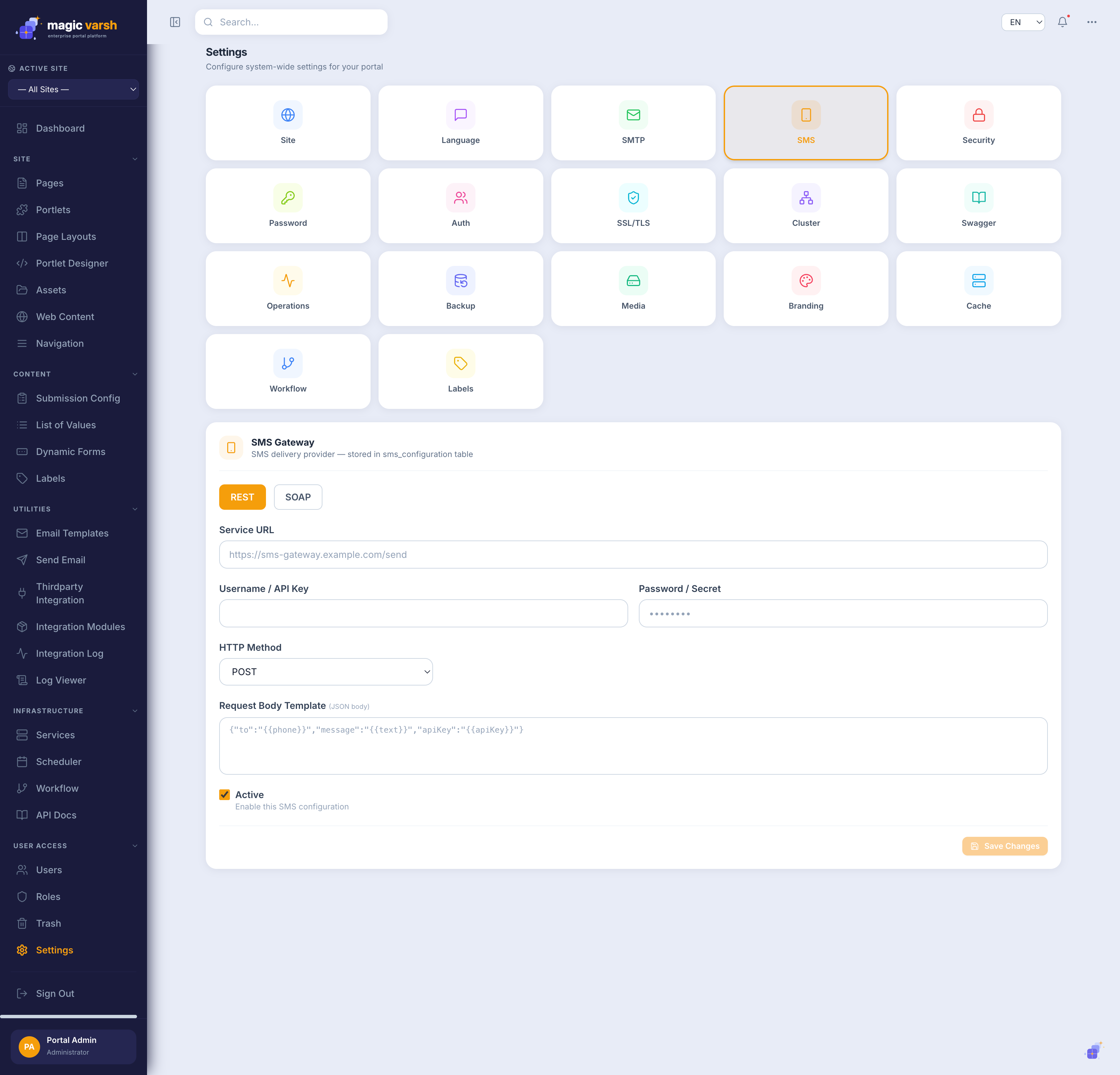Open the EN language dropdown
Viewport: 1120px width, 1075px height.
point(1023,22)
